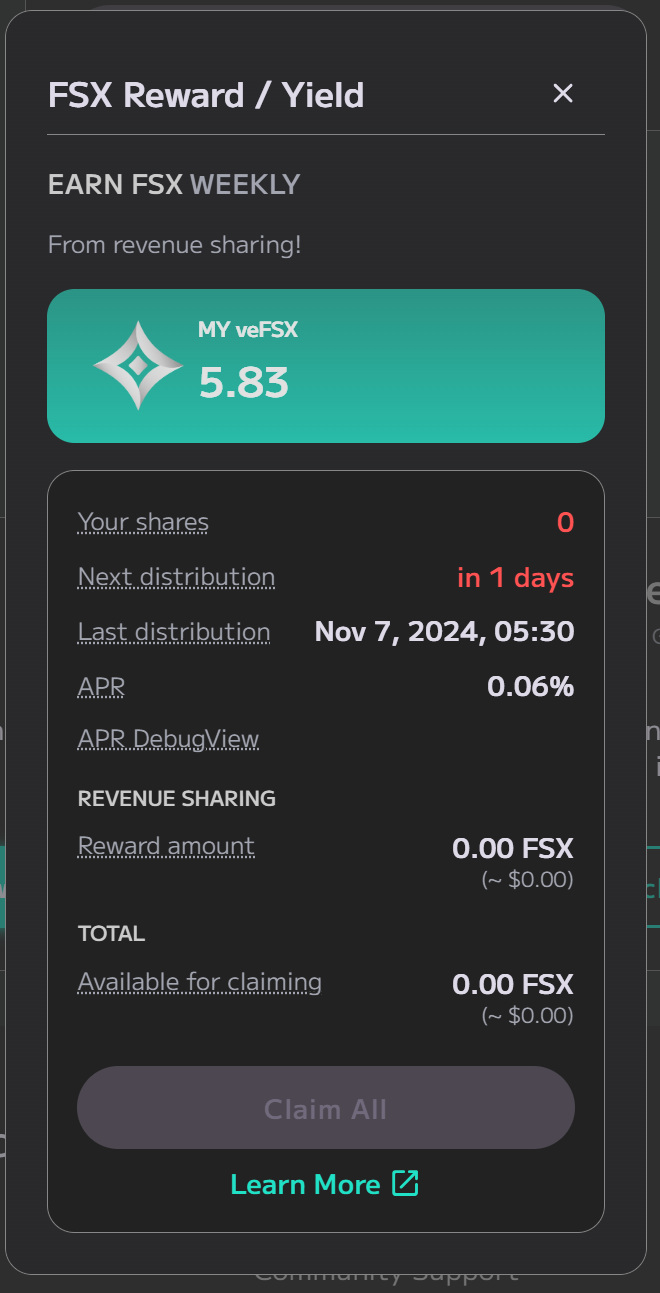Viewport: 660px width, 1293px height.
Task: Click the Nov 7, 2024, 05:30 date
Action: 444,632
